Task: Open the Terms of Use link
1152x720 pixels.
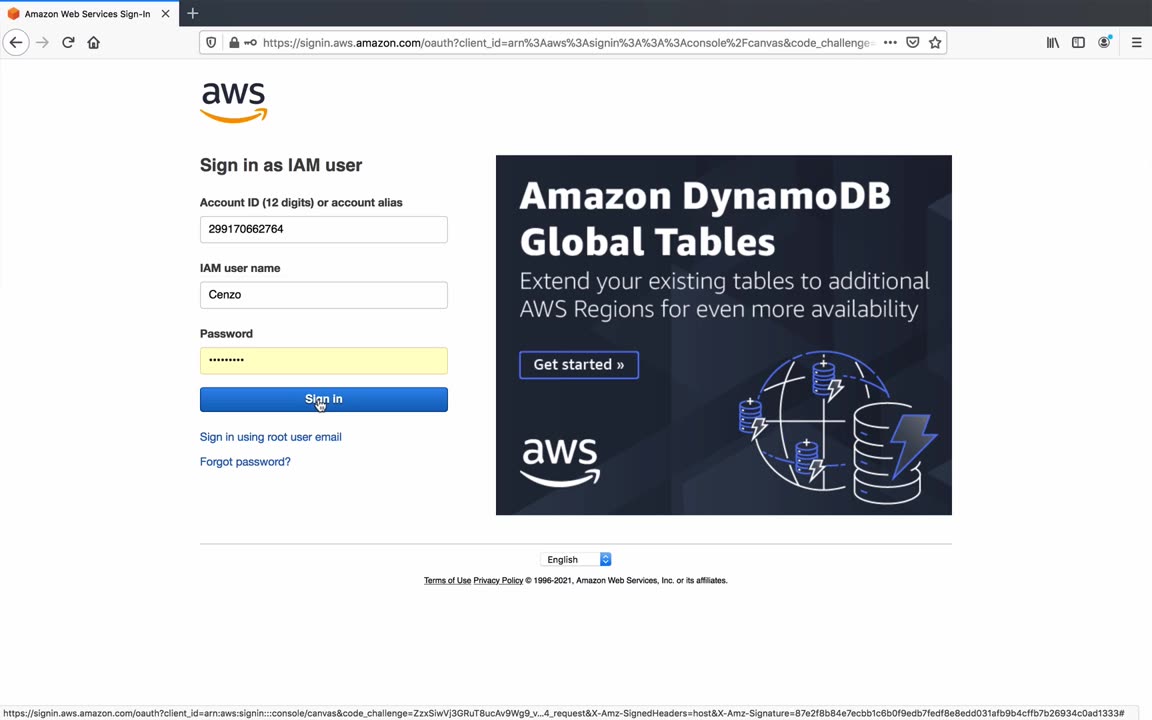Action: 447,580
